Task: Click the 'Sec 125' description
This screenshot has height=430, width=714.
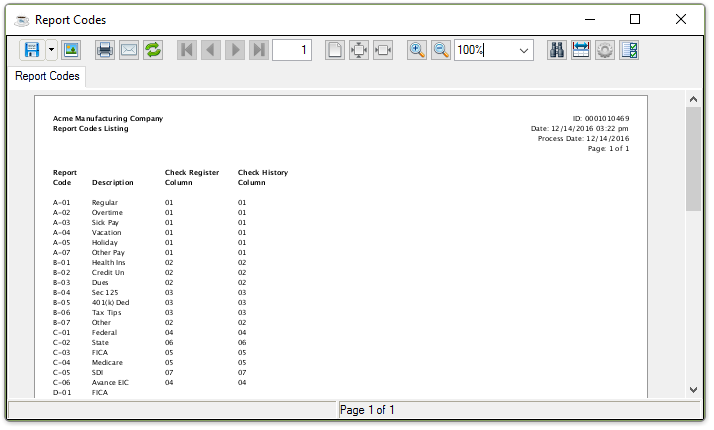Action: coord(105,293)
